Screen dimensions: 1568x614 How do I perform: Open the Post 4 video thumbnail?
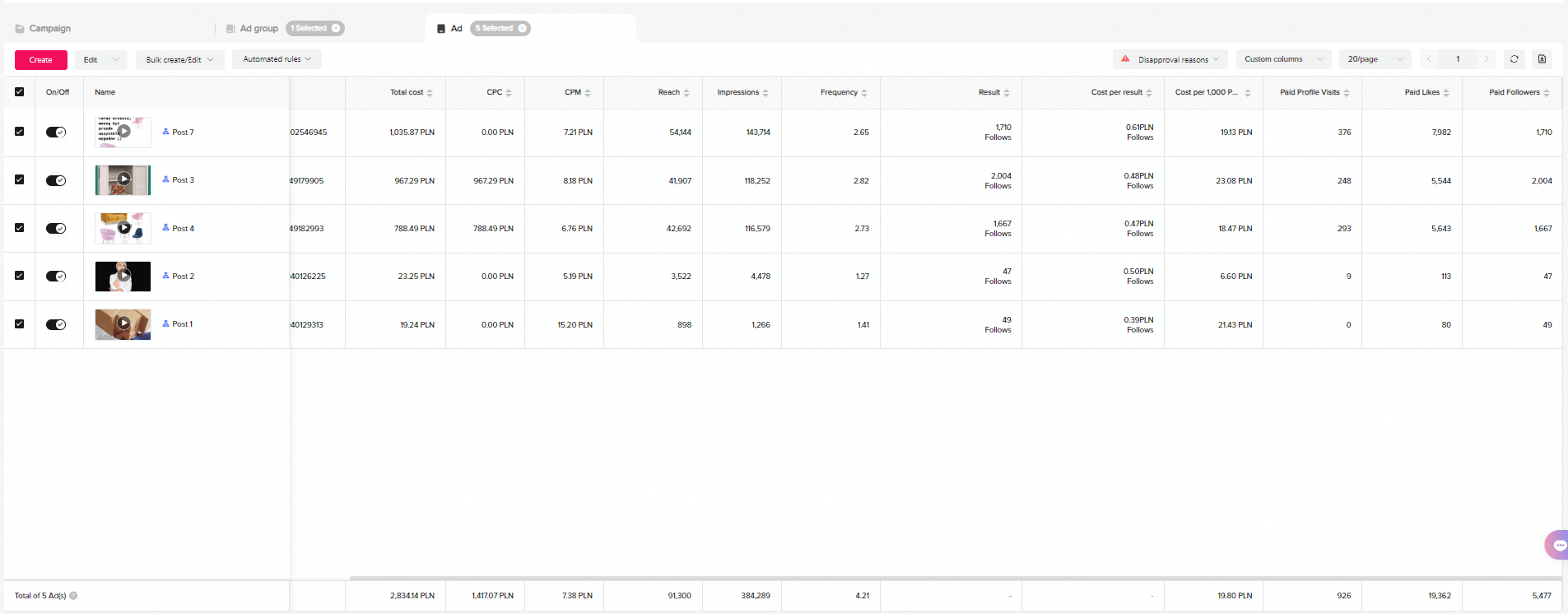(123, 228)
